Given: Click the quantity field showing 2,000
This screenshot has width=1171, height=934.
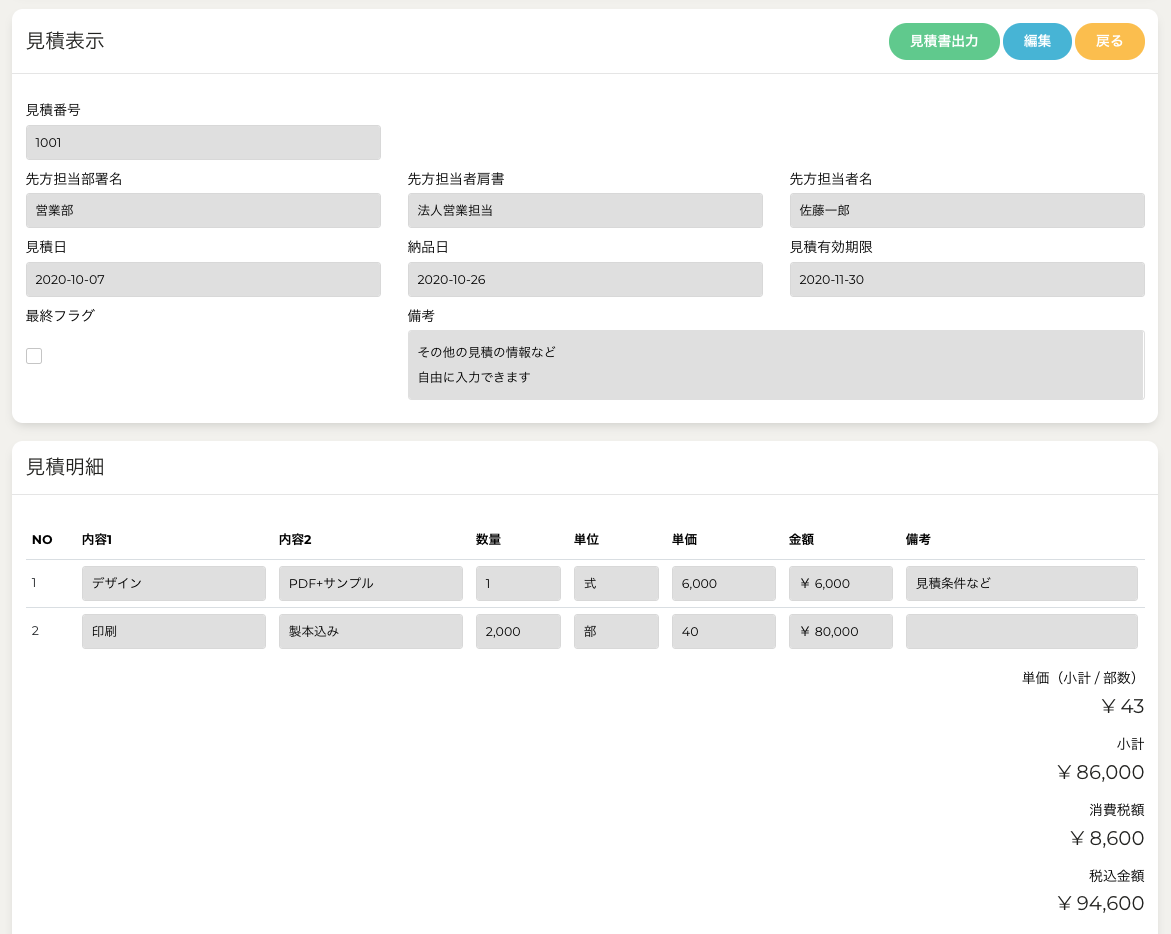Looking at the screenshot, I should (518, 632).
